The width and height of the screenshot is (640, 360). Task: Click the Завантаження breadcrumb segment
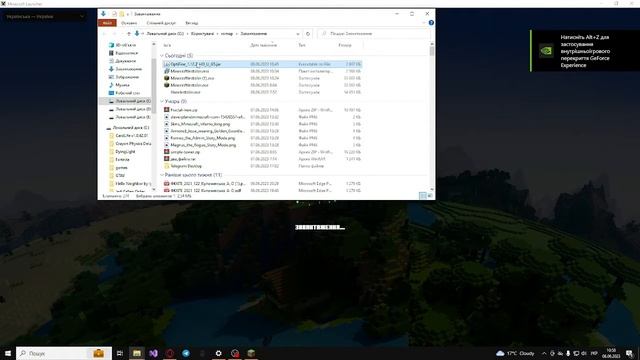(x=253, y=33)
